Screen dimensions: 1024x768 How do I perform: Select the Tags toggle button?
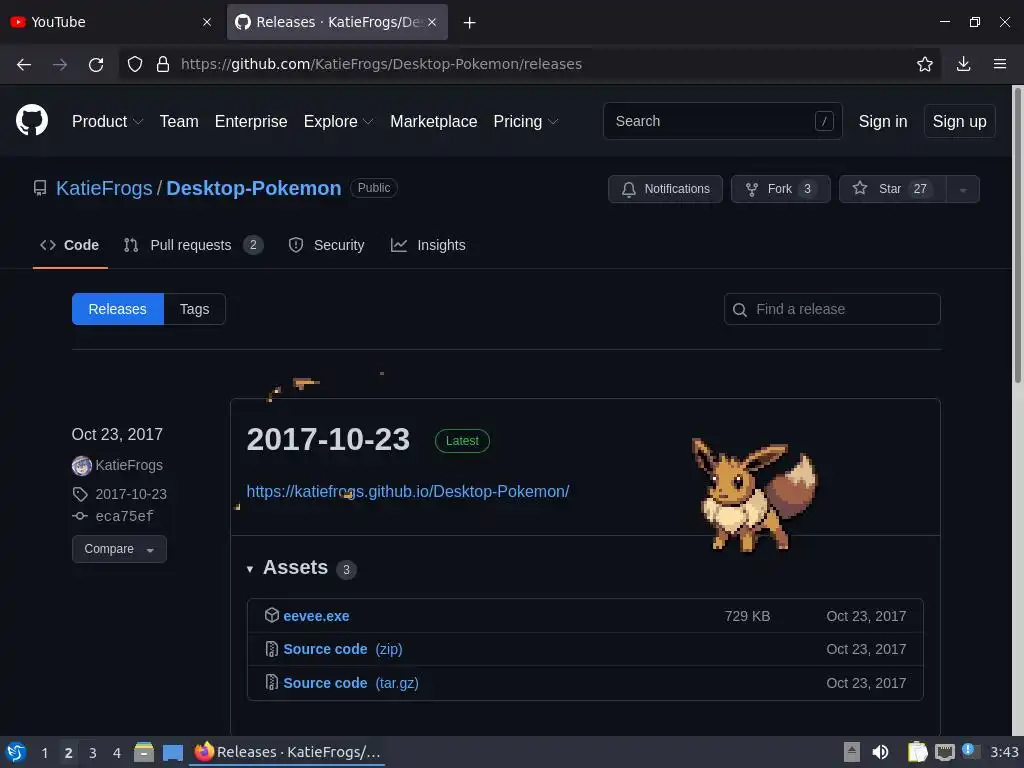[x=195, y=309]
